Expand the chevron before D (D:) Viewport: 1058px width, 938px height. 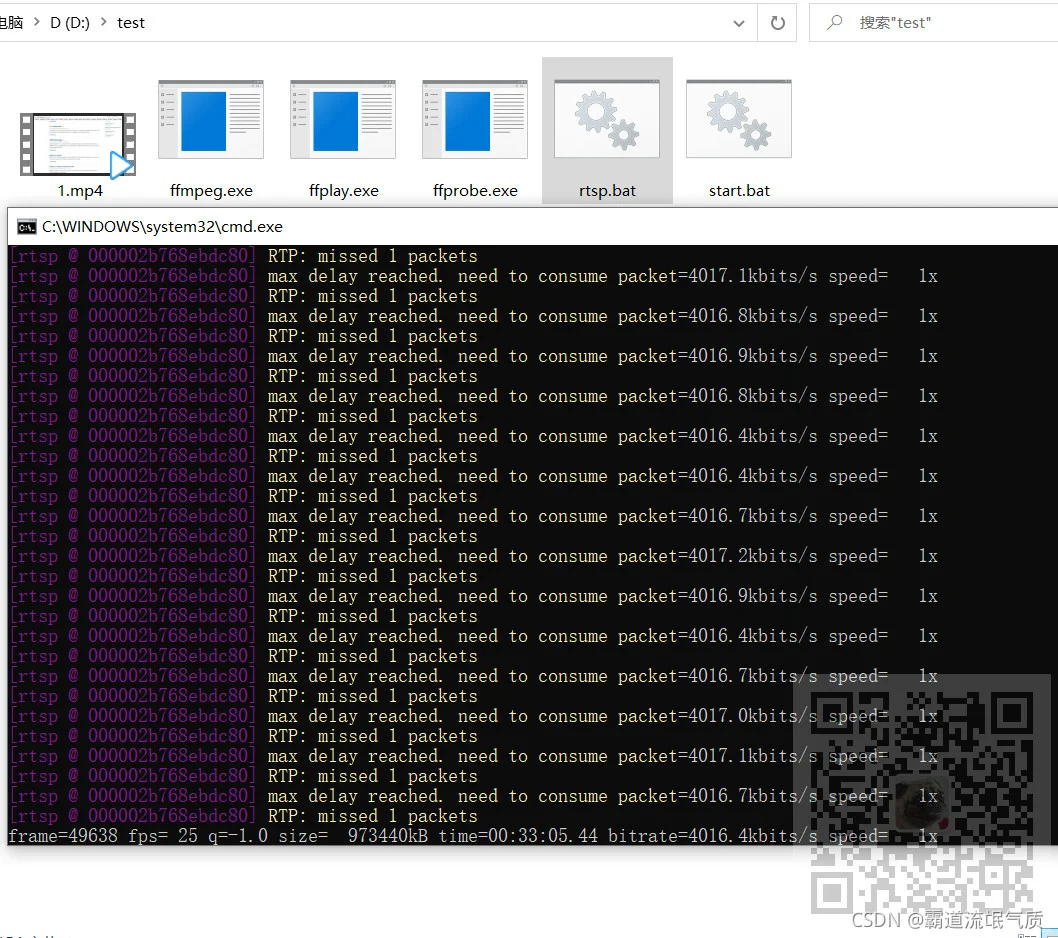pos(36,22)
